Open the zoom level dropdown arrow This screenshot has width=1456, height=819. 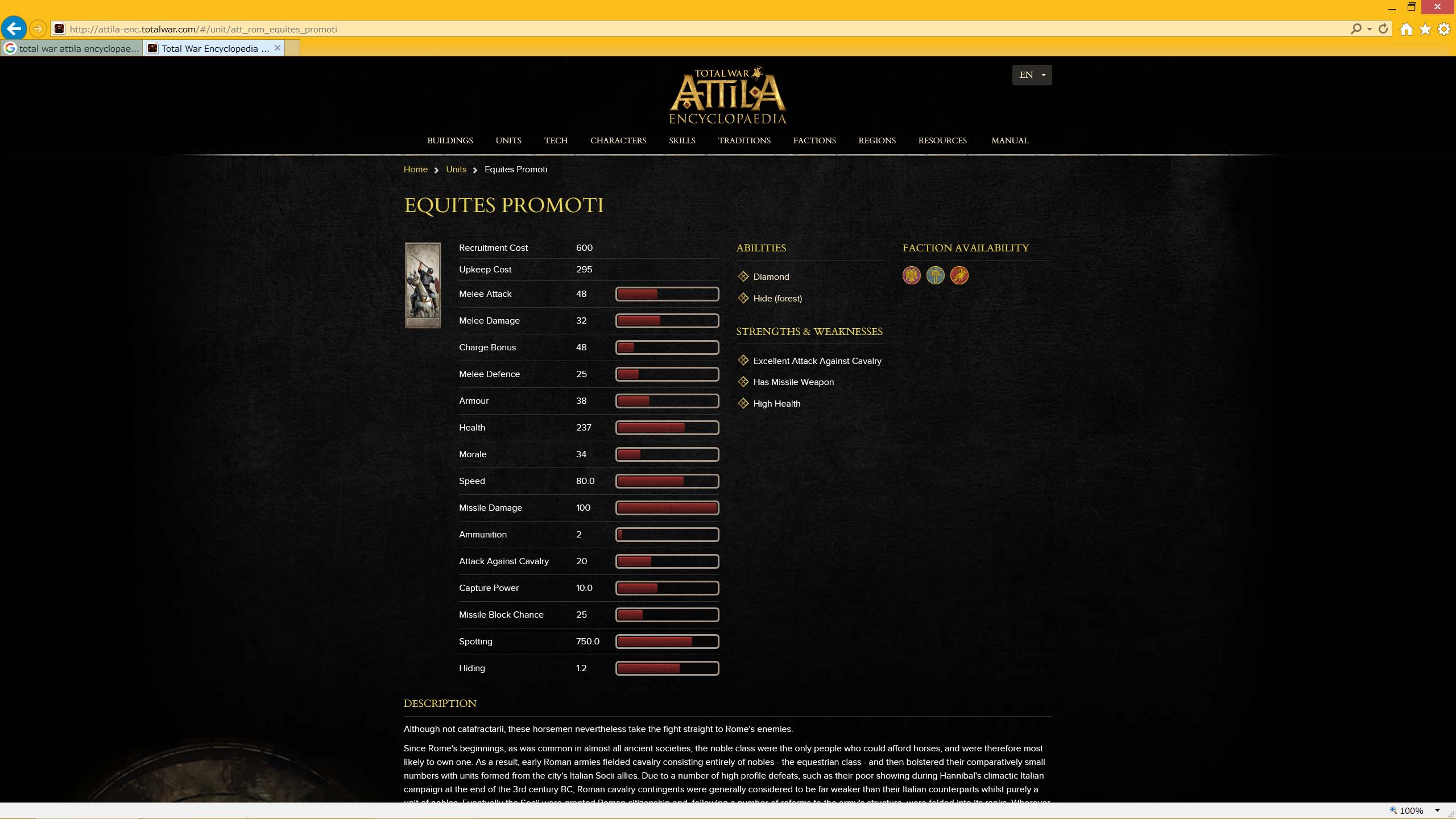click(x=1437, y=810)
